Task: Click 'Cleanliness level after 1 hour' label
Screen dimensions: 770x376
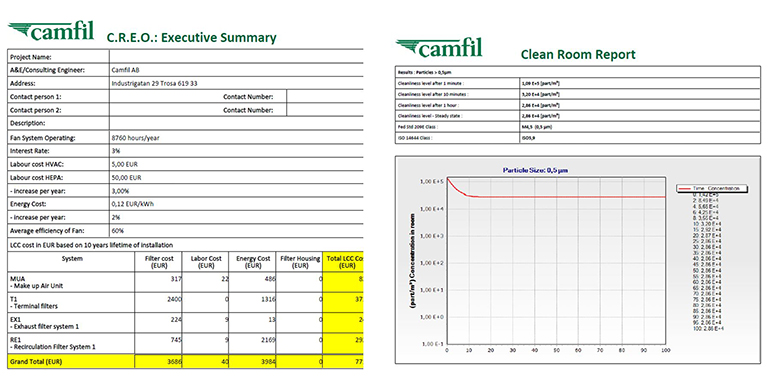Action: point(429,105)
